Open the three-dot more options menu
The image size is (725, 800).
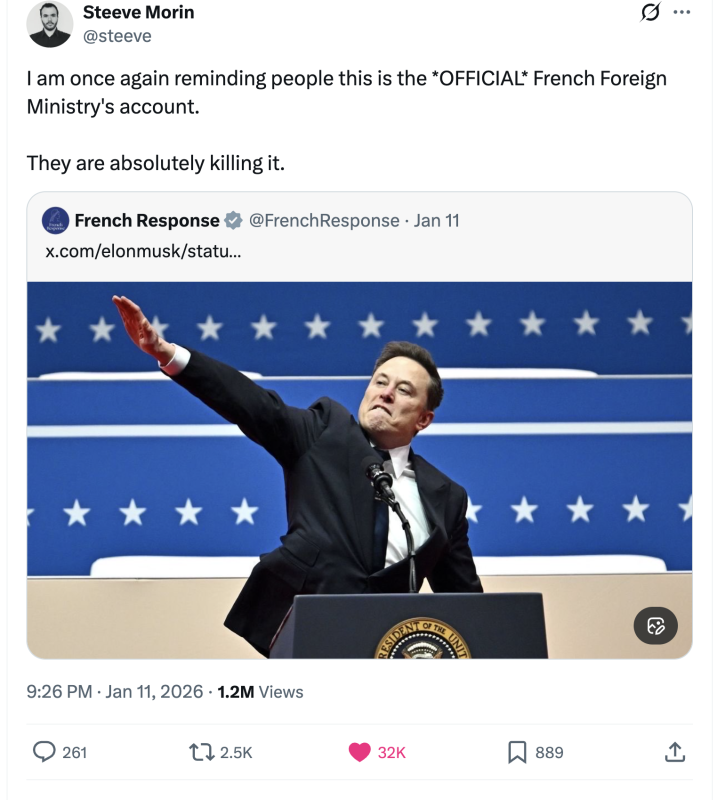click(682, 13)
